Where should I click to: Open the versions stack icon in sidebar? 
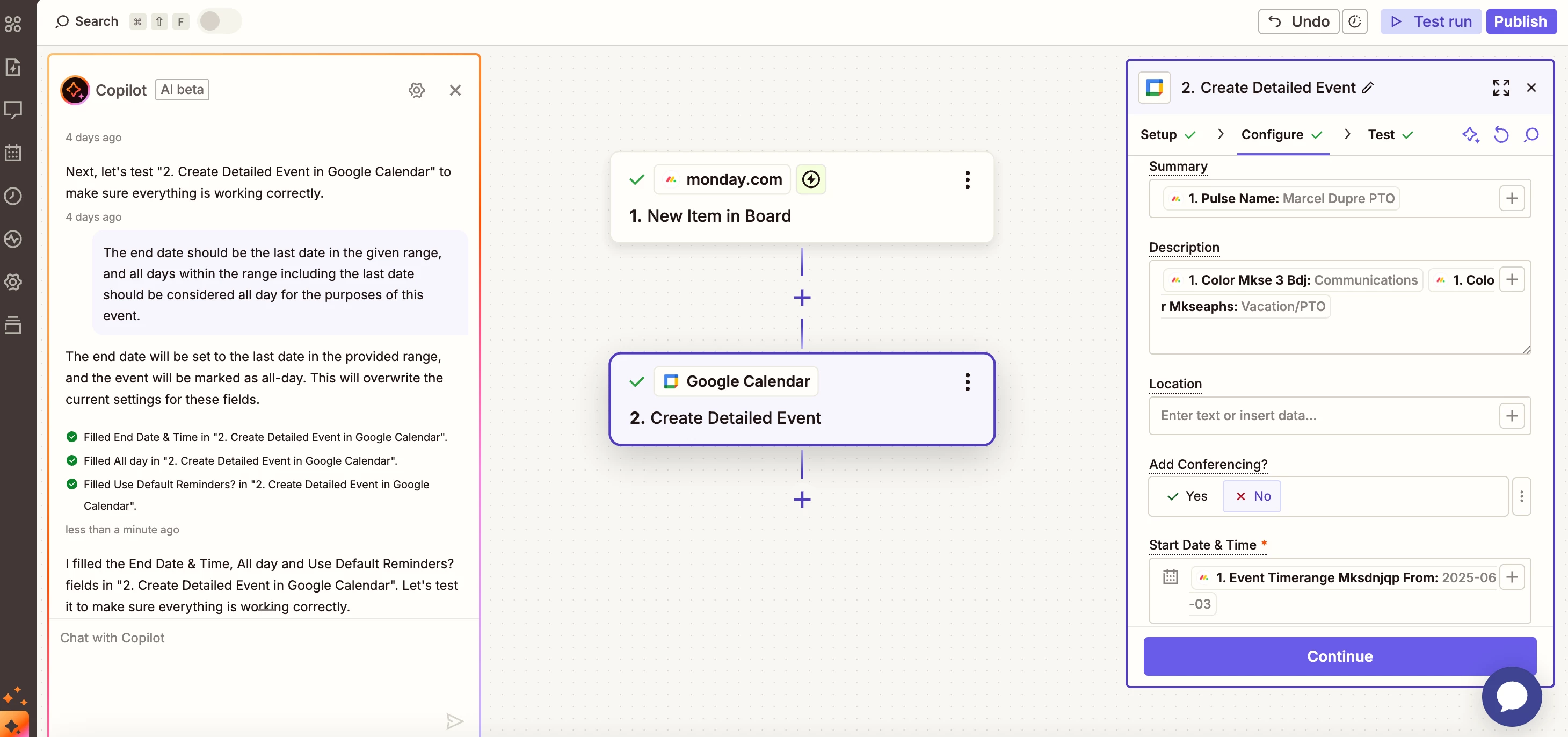[13, 324]
